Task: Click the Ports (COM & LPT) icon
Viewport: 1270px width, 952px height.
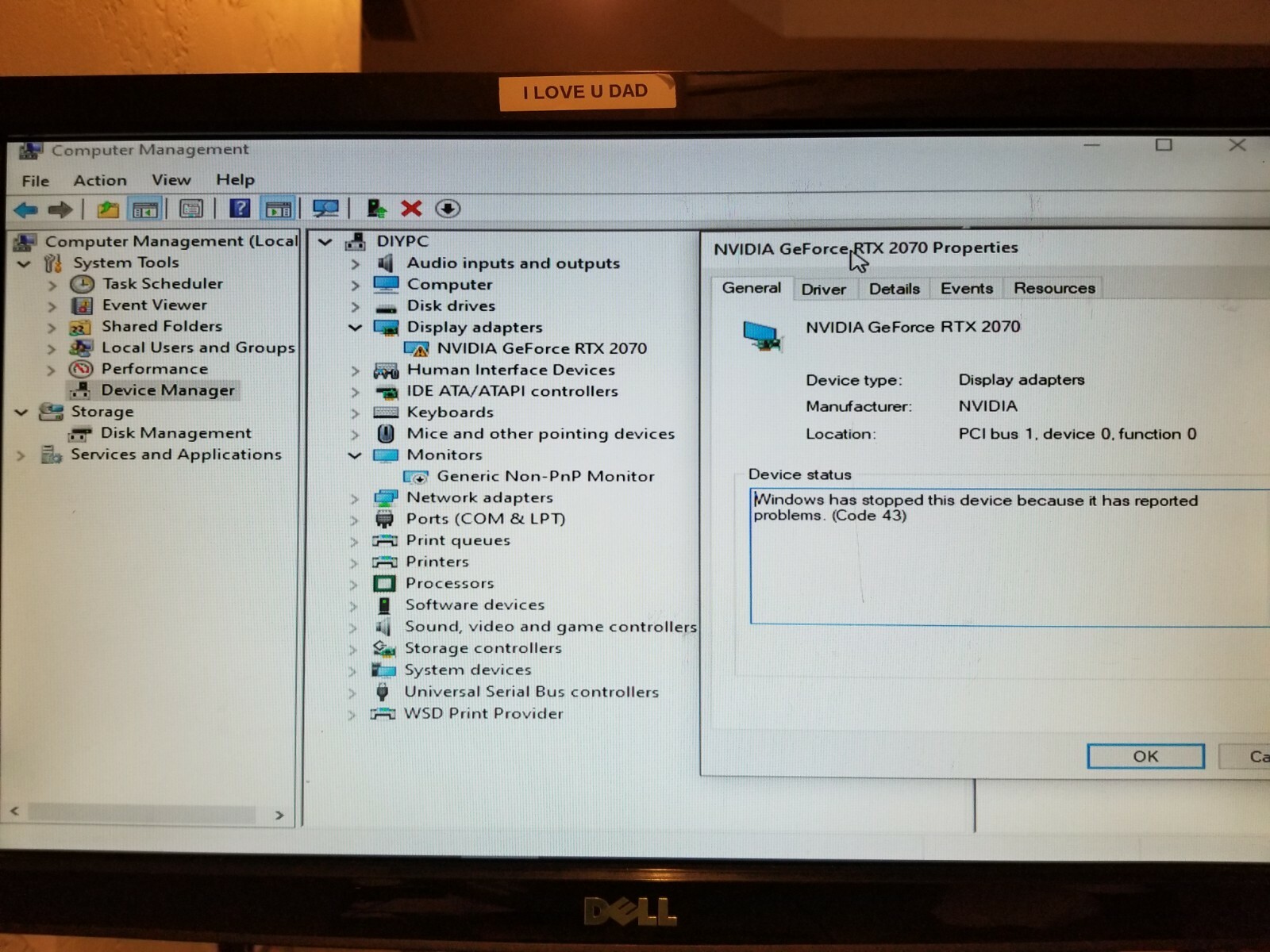Action: [x=384, y=520]
